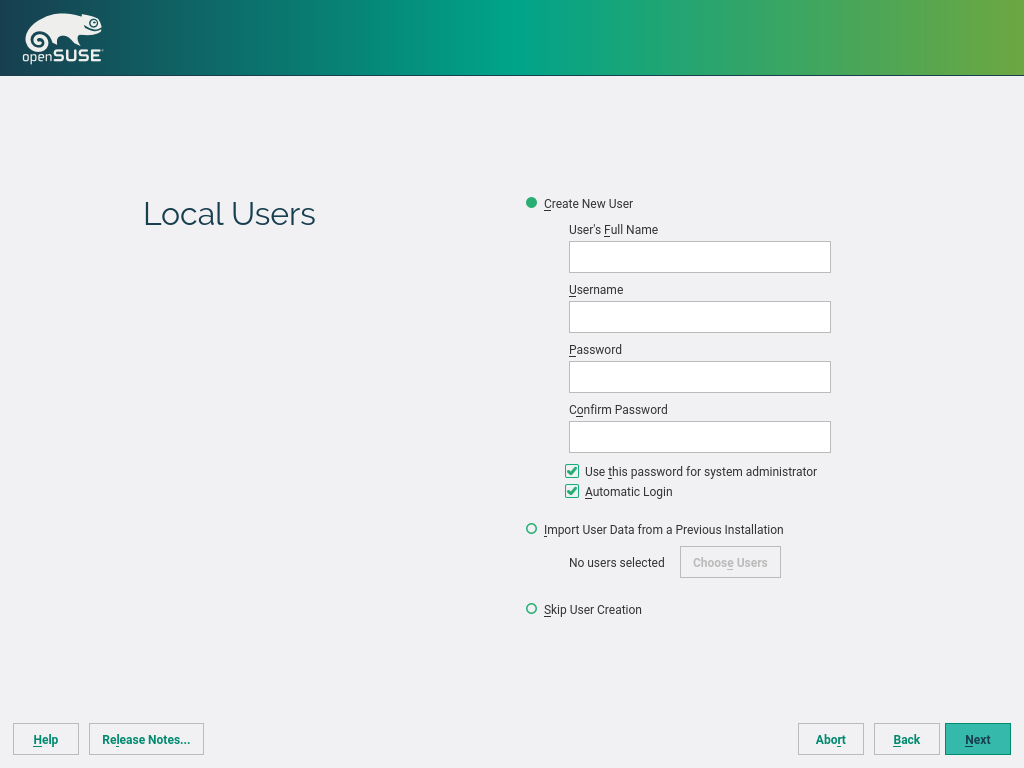Viewport: 1024px width, 768px height.
Task: Focus the Username text field
Action: 699,317
